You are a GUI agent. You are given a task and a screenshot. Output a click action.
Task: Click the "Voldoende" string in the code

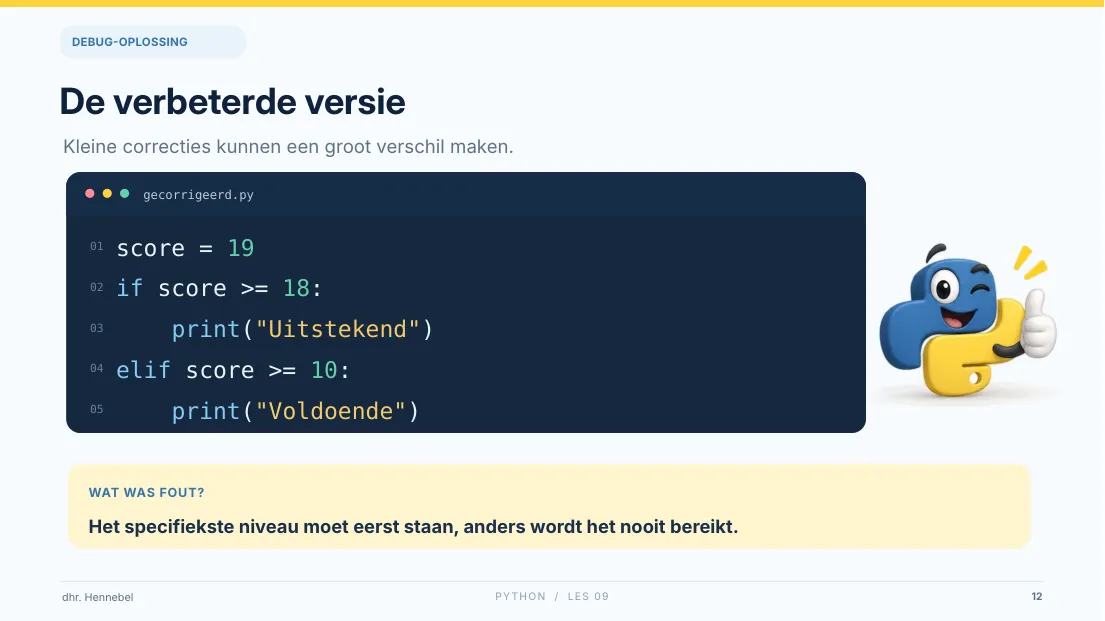331,411
